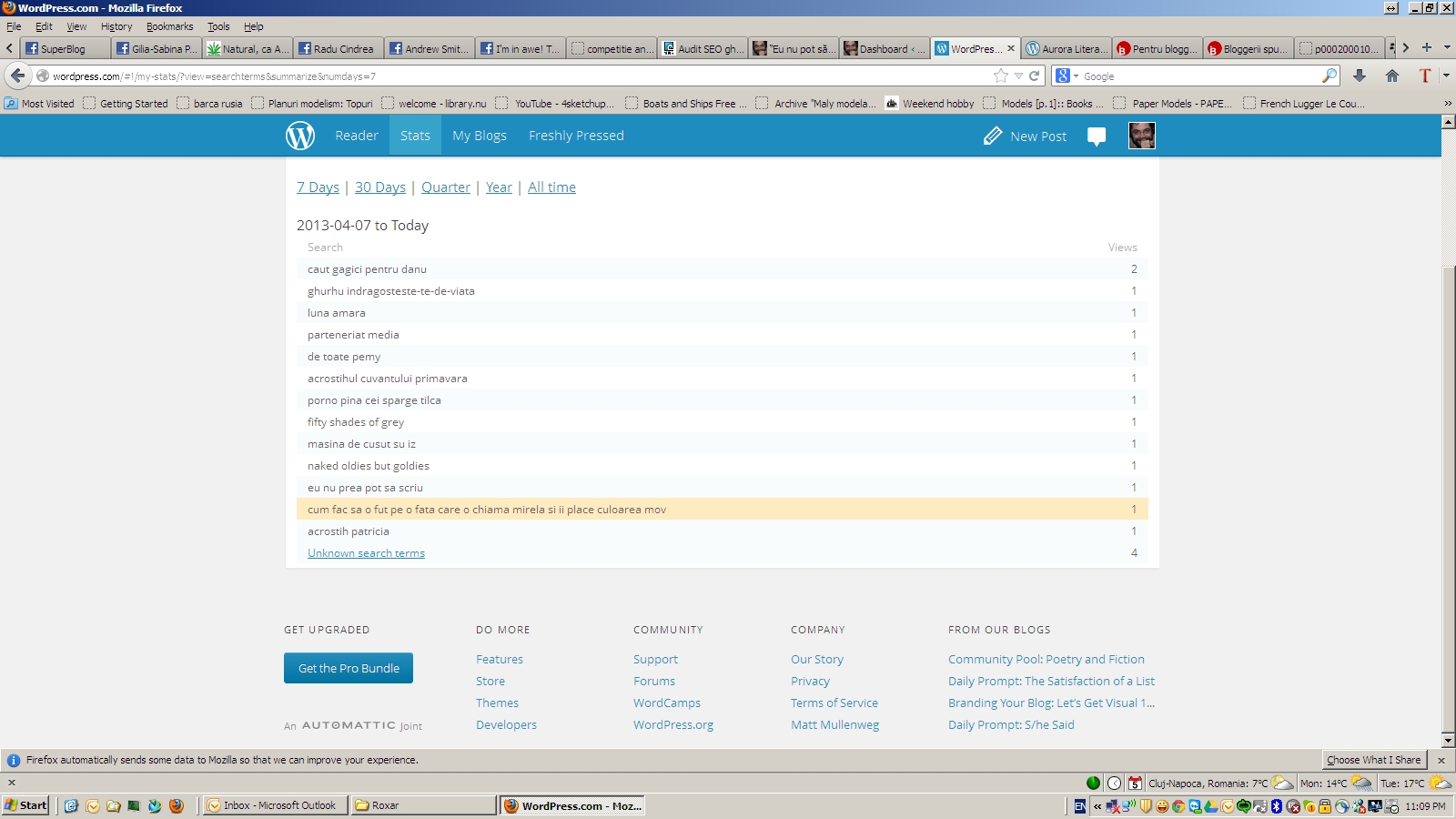Go back with the browser back arrow
The image size is (1456, 819).
click(x=17, y=76)
